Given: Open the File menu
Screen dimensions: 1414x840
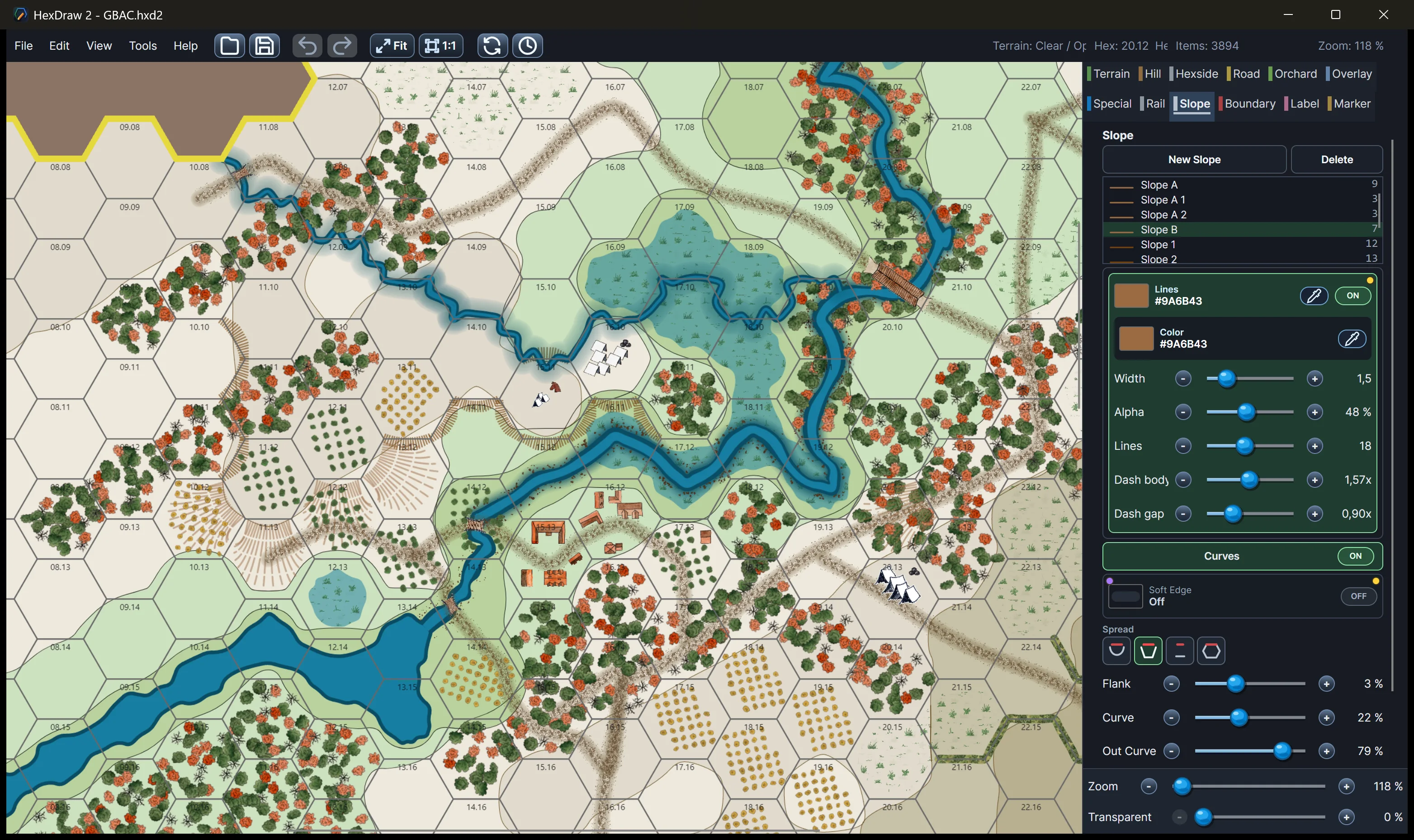Looking at the screenshot, I should (x=23, y=46).
